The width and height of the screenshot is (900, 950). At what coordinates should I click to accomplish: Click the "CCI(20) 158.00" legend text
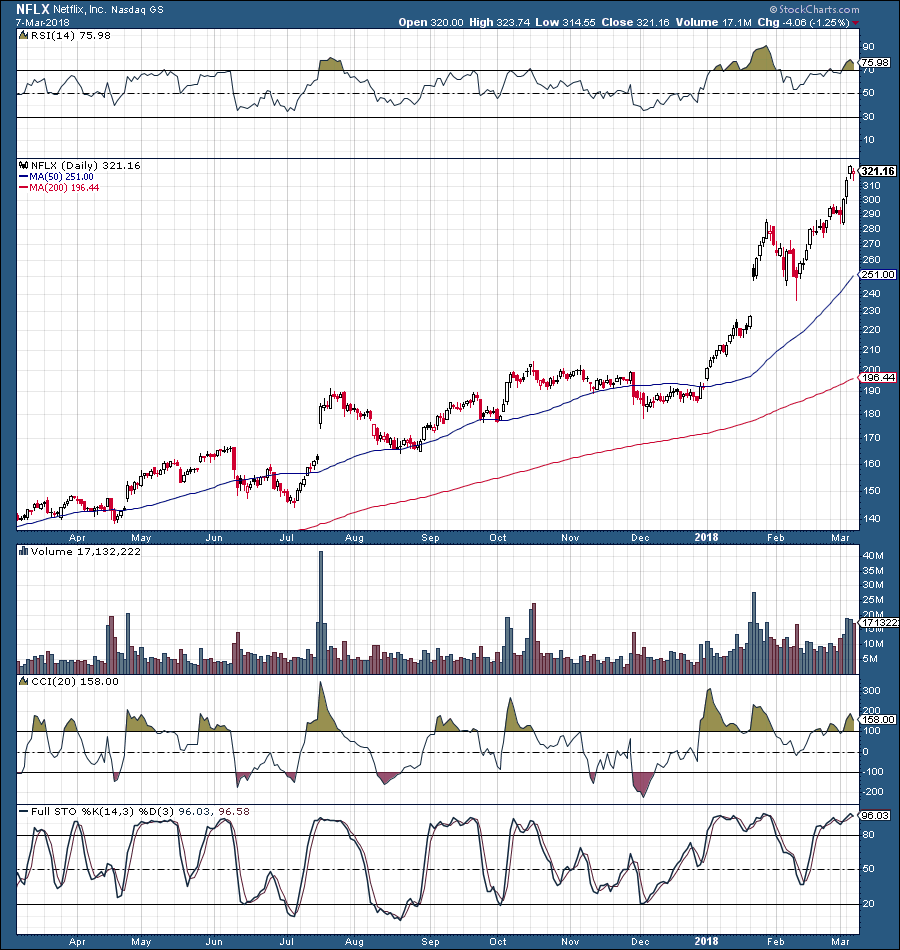click(x=75, y=682)
